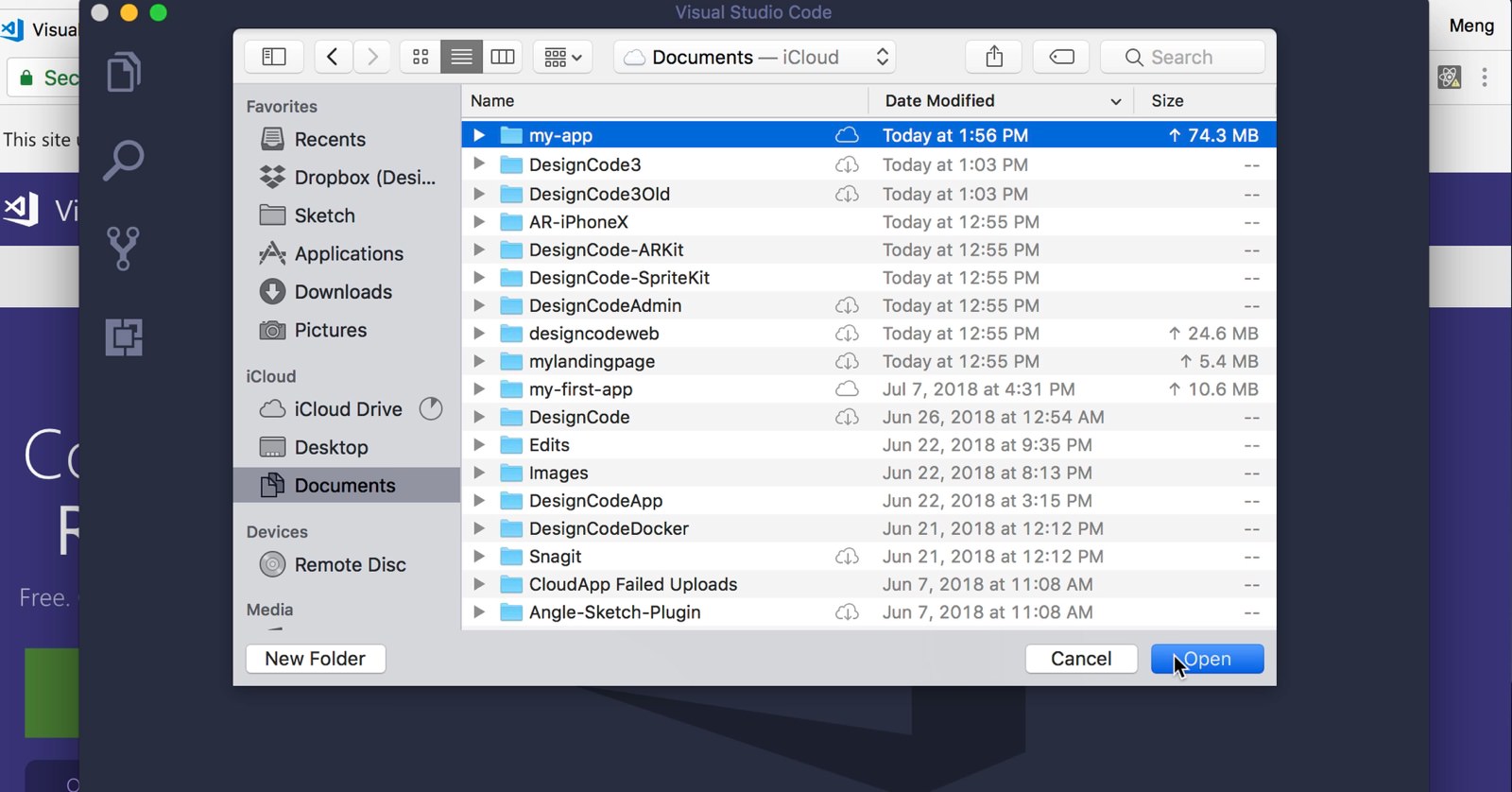The image size is (1512, 792).
Task: Open the browser's three-dot menu
Action: pos(1485,77)
